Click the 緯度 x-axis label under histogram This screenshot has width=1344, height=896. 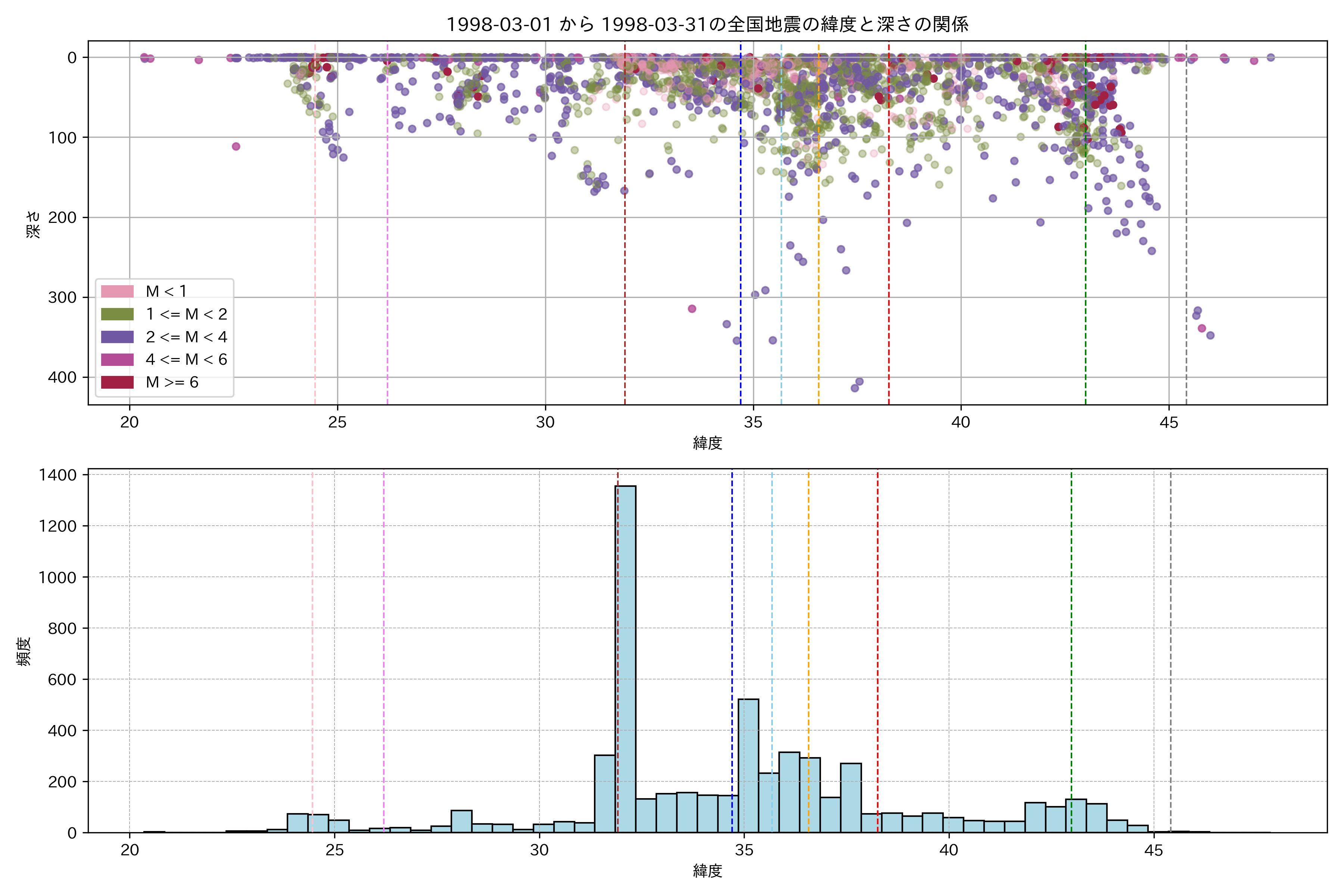[707, 871]
